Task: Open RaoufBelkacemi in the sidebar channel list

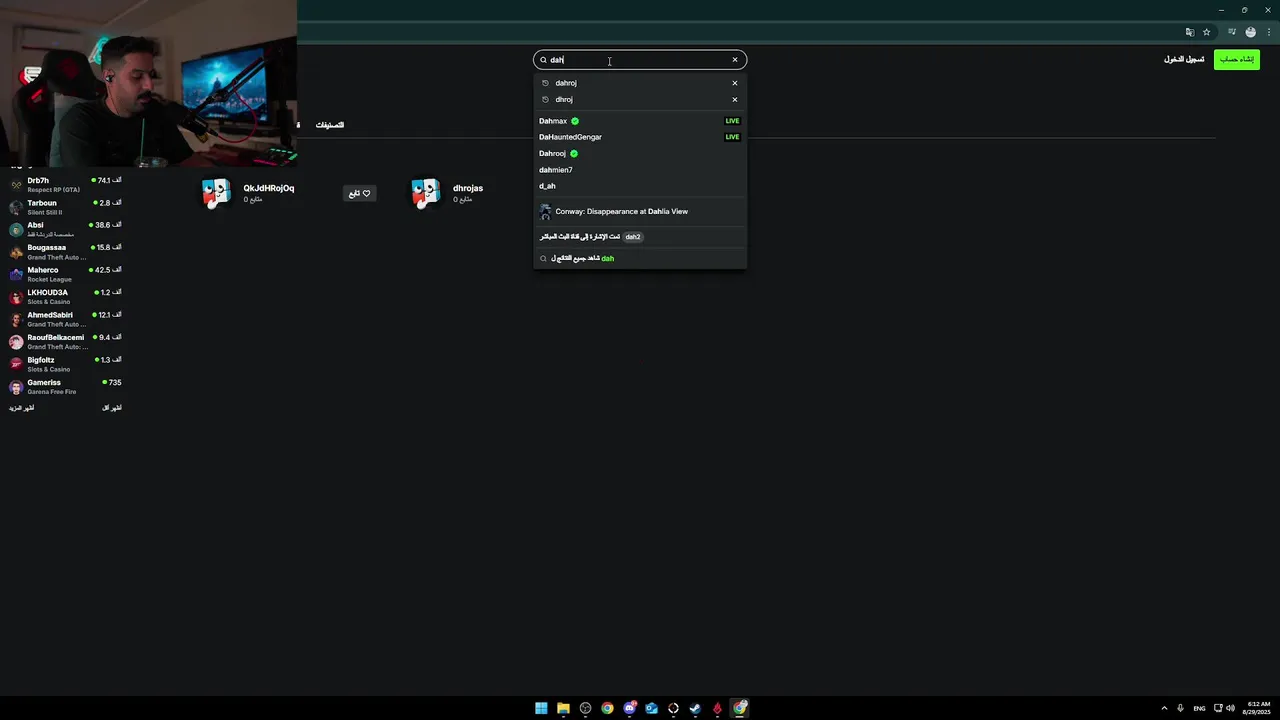Action: coord(65,342)
